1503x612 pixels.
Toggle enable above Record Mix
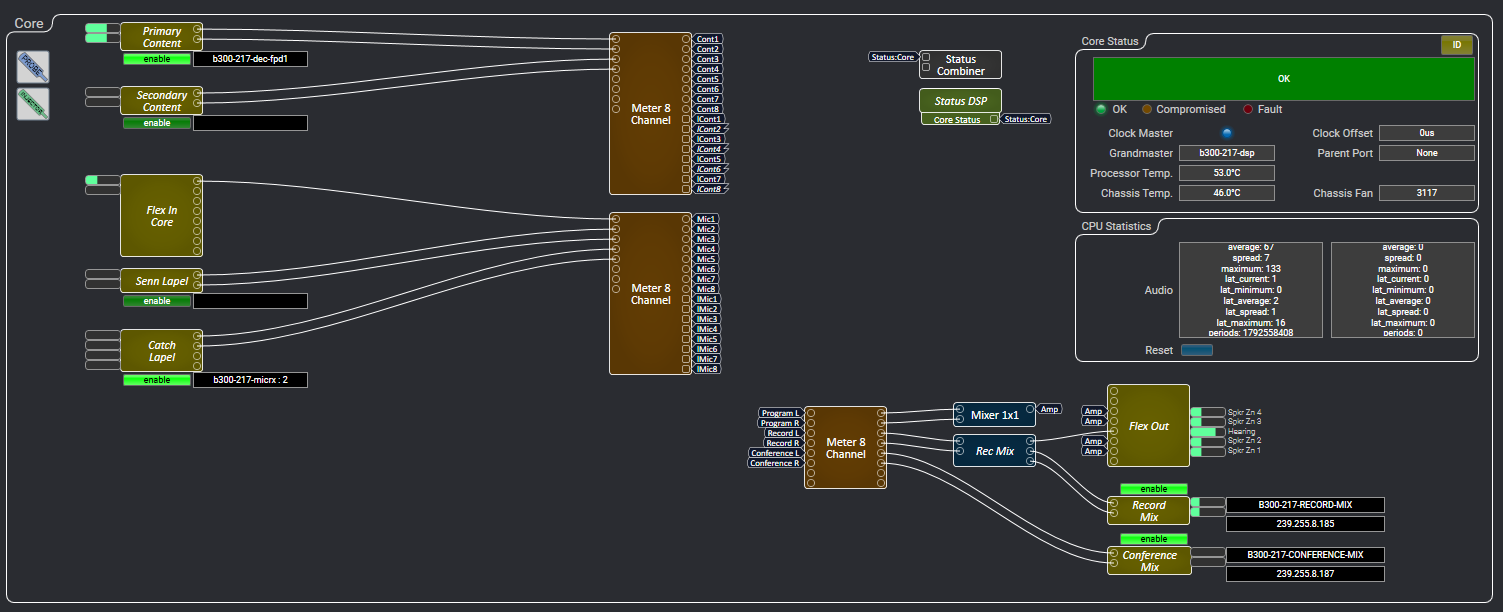1153,489
